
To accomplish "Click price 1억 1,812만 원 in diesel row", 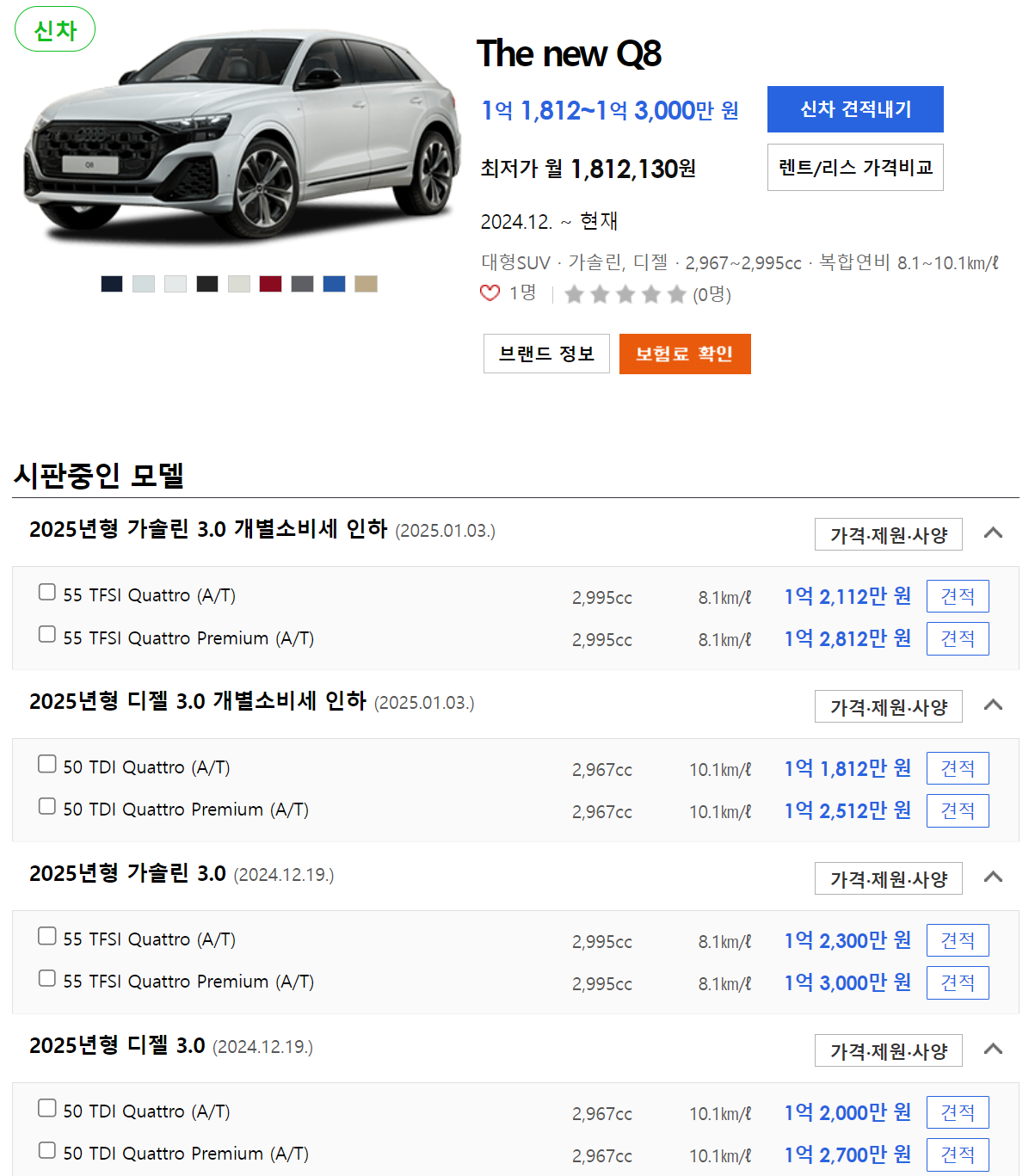I will [x=847, y=768].
